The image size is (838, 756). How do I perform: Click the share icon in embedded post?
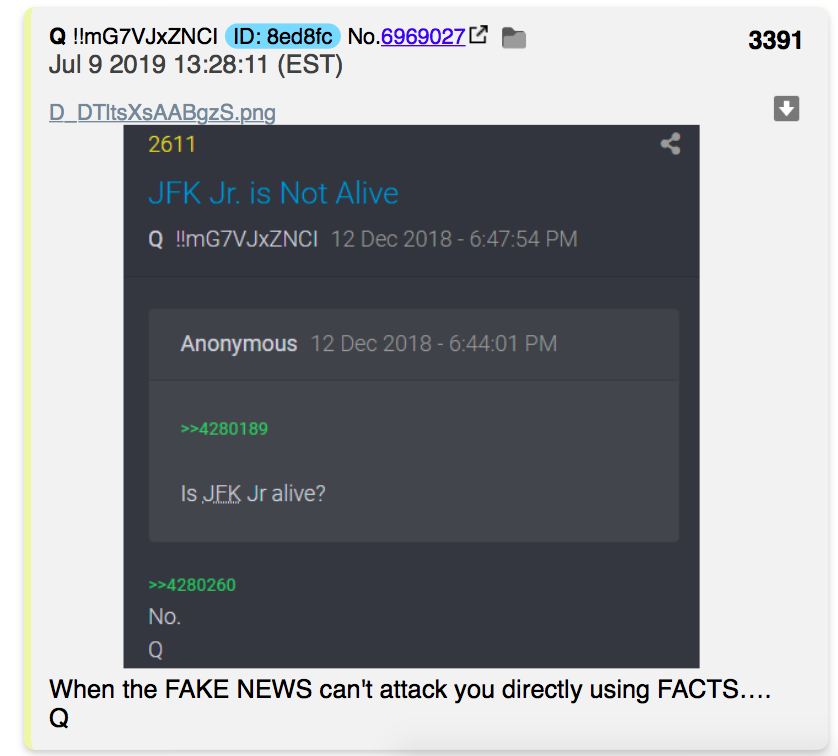point(670,144)
